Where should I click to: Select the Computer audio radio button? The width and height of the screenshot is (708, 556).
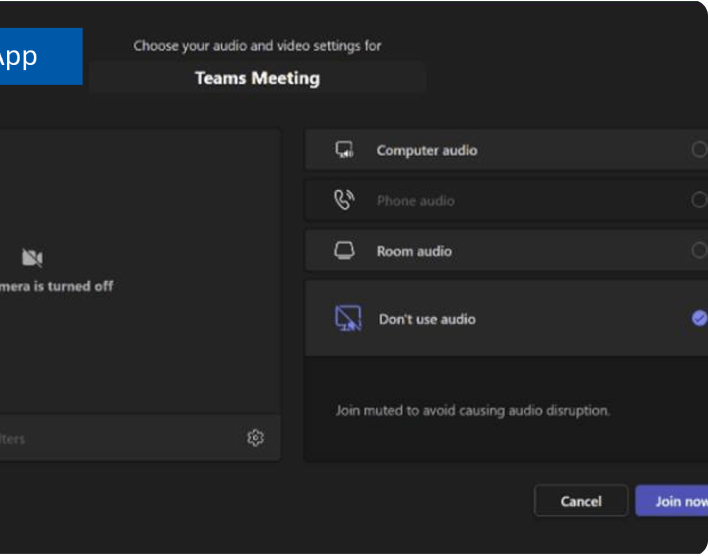(x=699, y=150)
